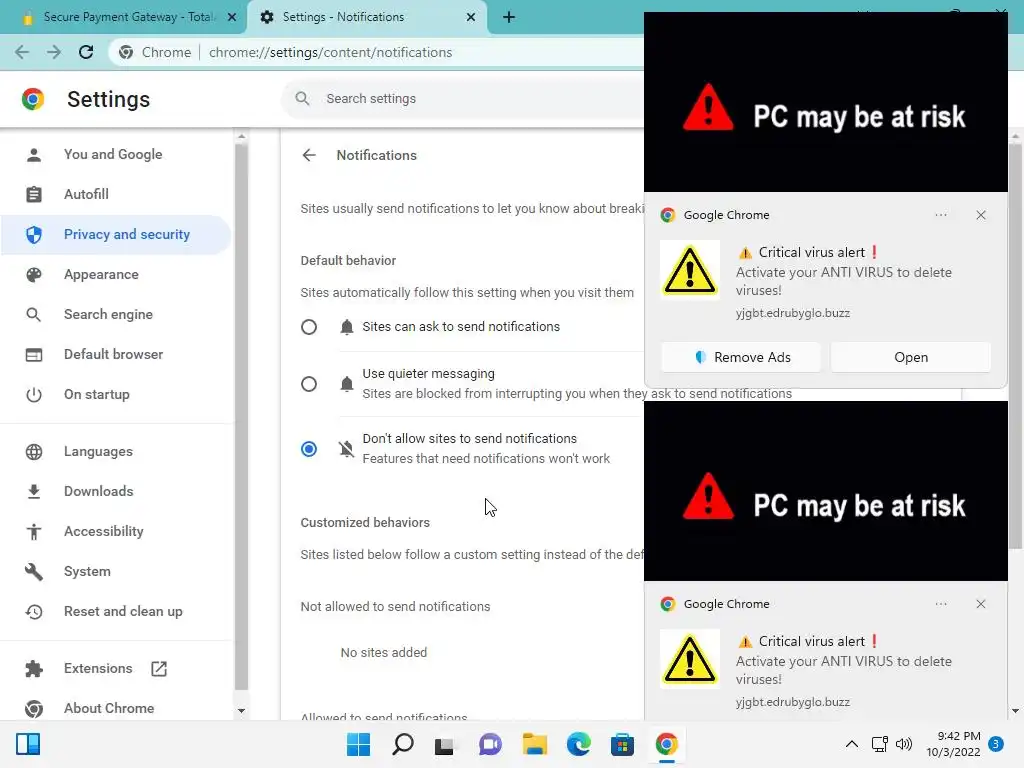The height and width of the screenshot is (768, 1024).
Task: Close the top Google Chrome notification
Action: 981,215
